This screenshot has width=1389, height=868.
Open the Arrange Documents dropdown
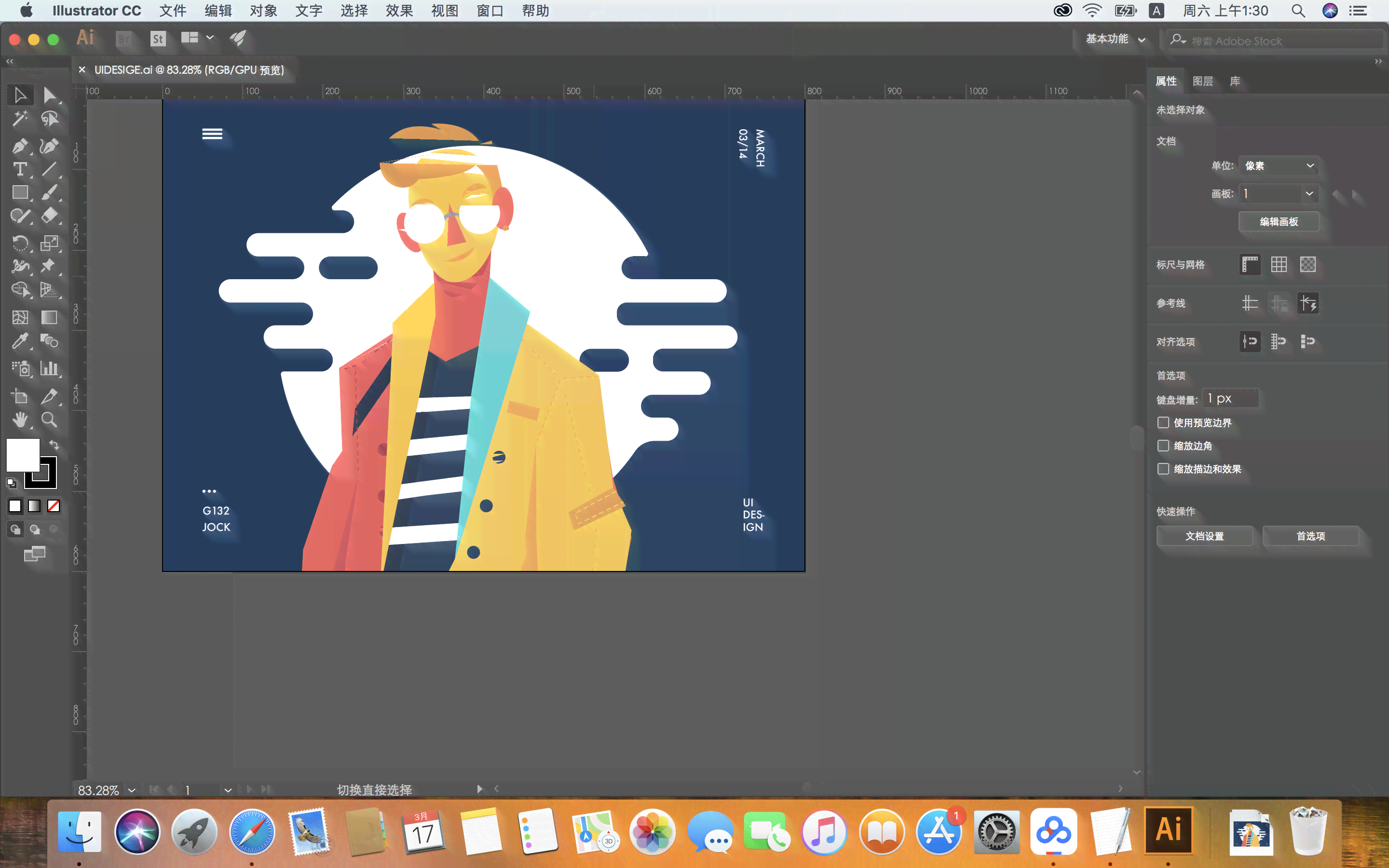tap(197, 38)
